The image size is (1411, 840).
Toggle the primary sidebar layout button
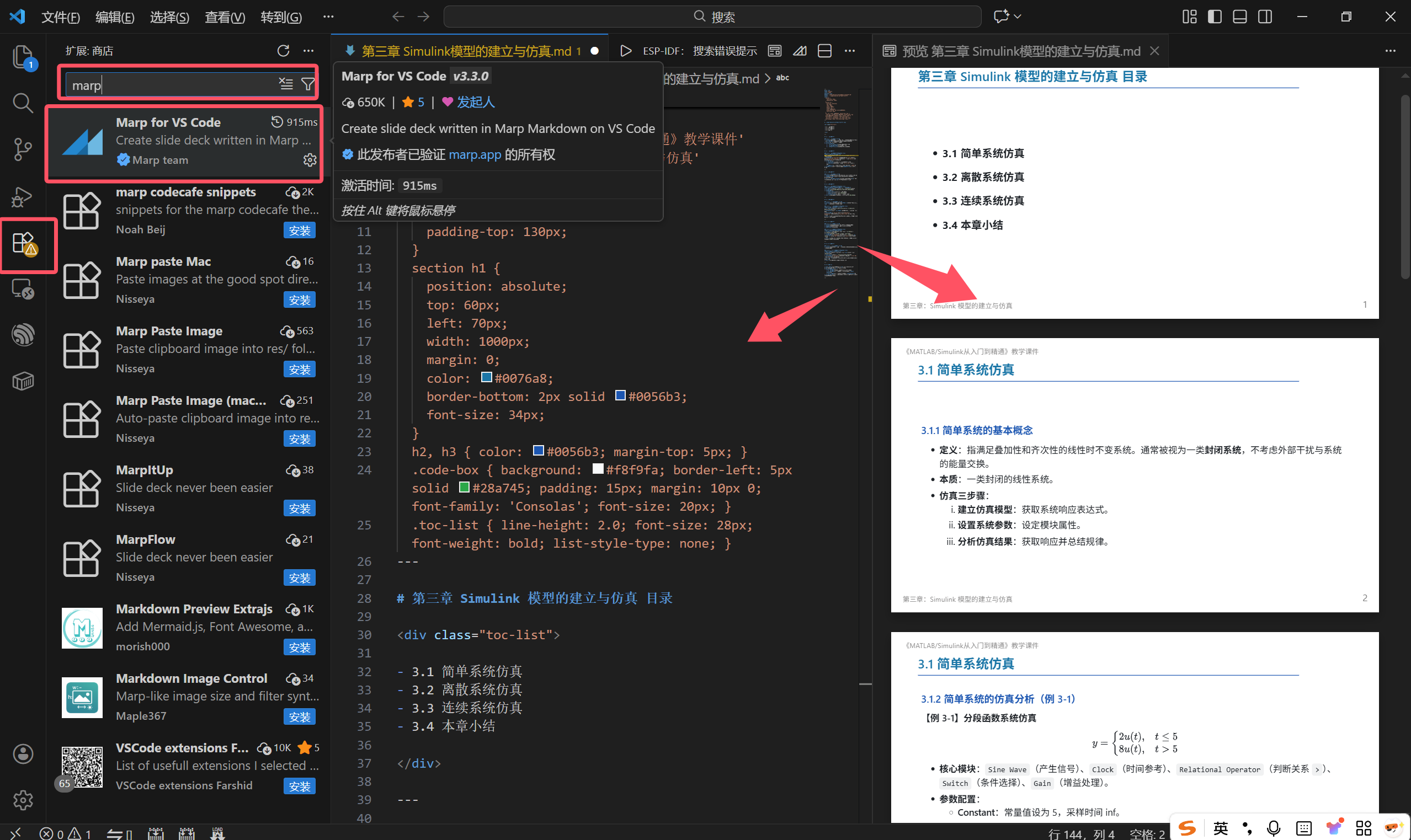pyautogui.click(x=1215, y=17)
